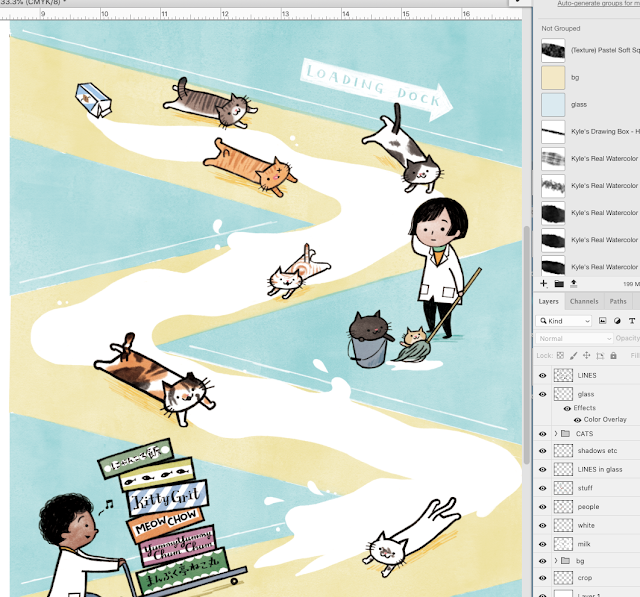Switch to the Channels tab

[x=584, y=301]
